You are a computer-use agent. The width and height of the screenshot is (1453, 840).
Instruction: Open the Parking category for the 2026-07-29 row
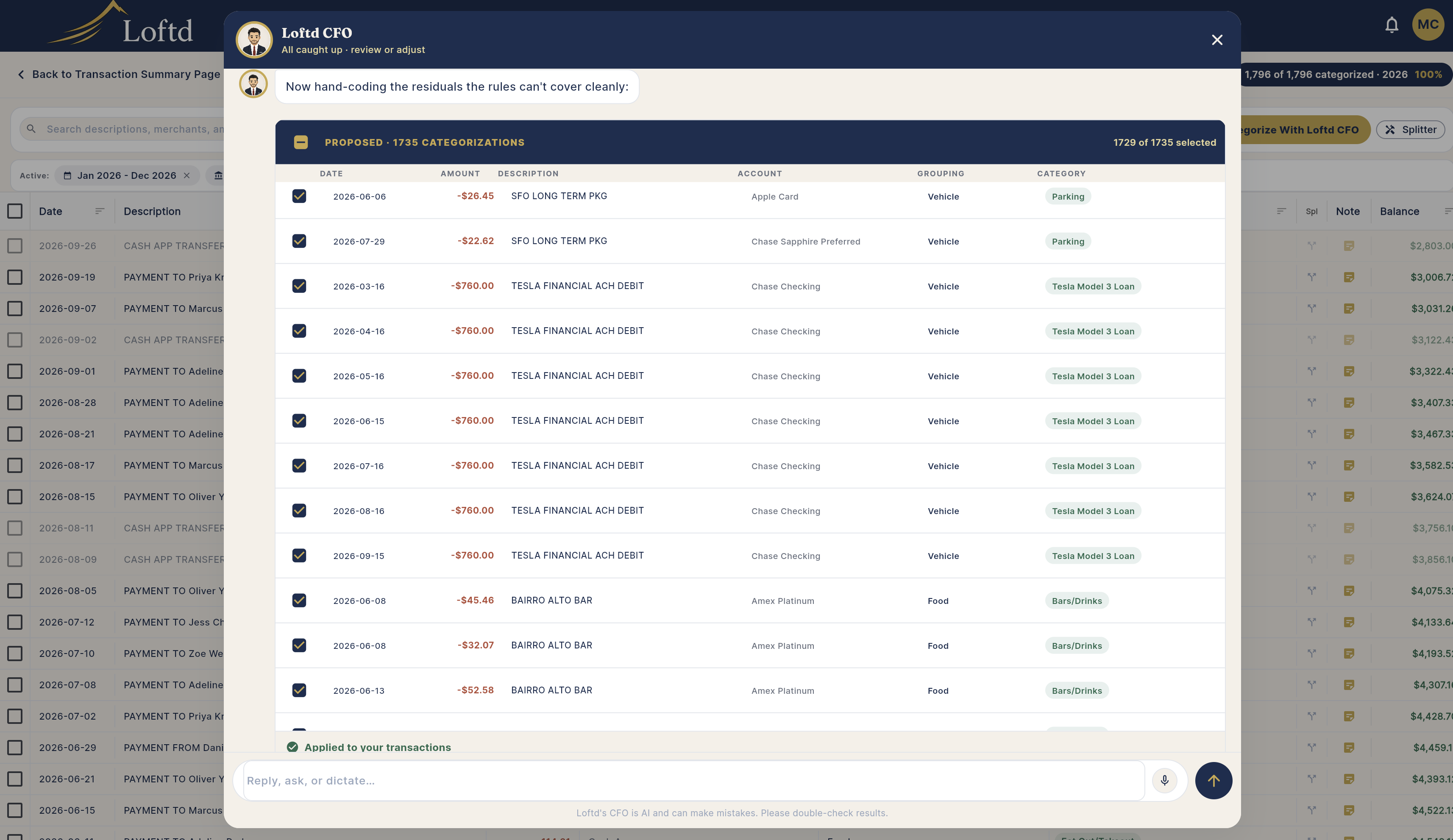tap(1067, 241)
